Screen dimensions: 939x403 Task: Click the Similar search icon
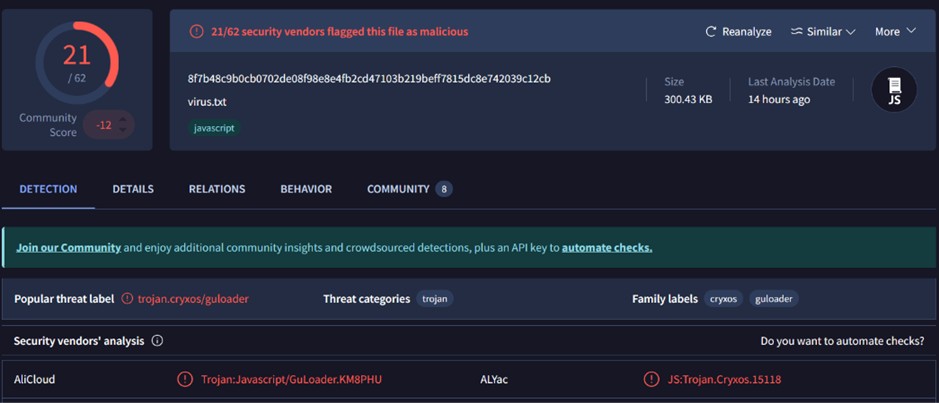(797, 31)
